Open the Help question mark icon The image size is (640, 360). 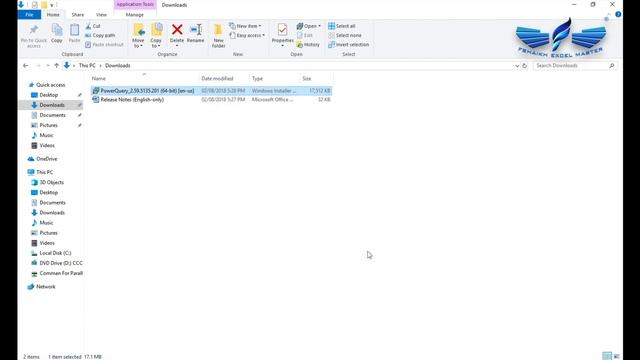[x=618, y=14]
